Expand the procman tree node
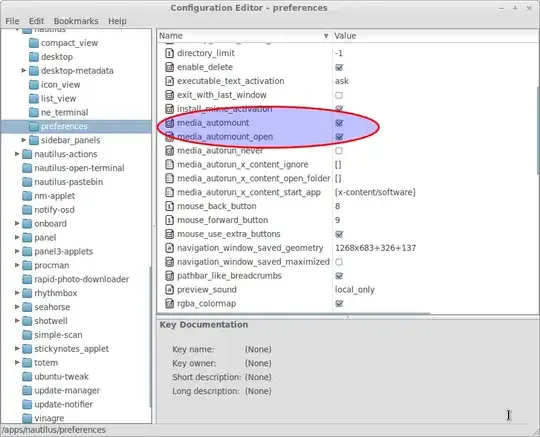The image size is (540, 437). [x=17, y=265]
